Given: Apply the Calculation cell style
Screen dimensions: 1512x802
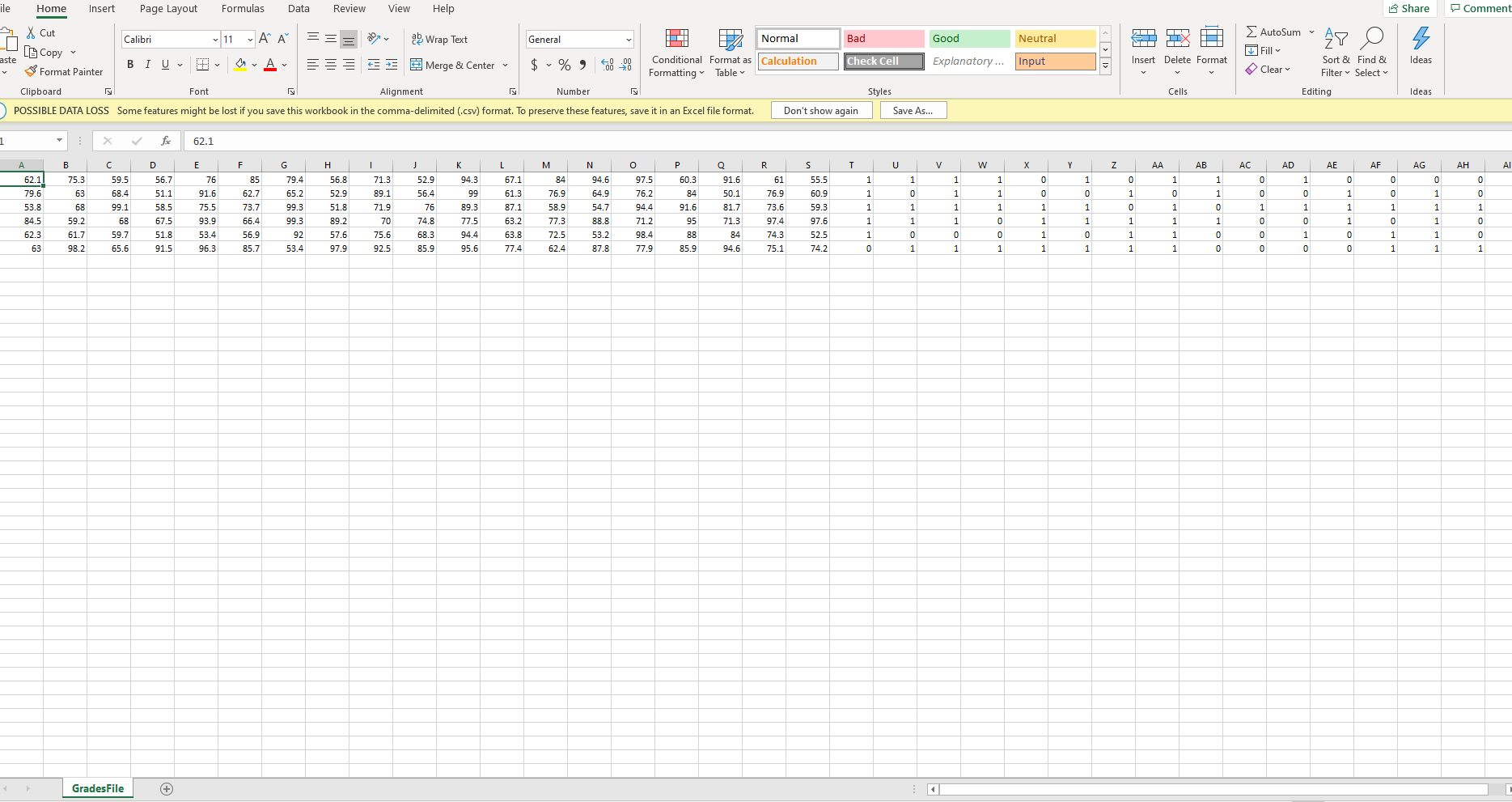Looking at the screenshot, I should pyautogui.click(x=798, y=62).
